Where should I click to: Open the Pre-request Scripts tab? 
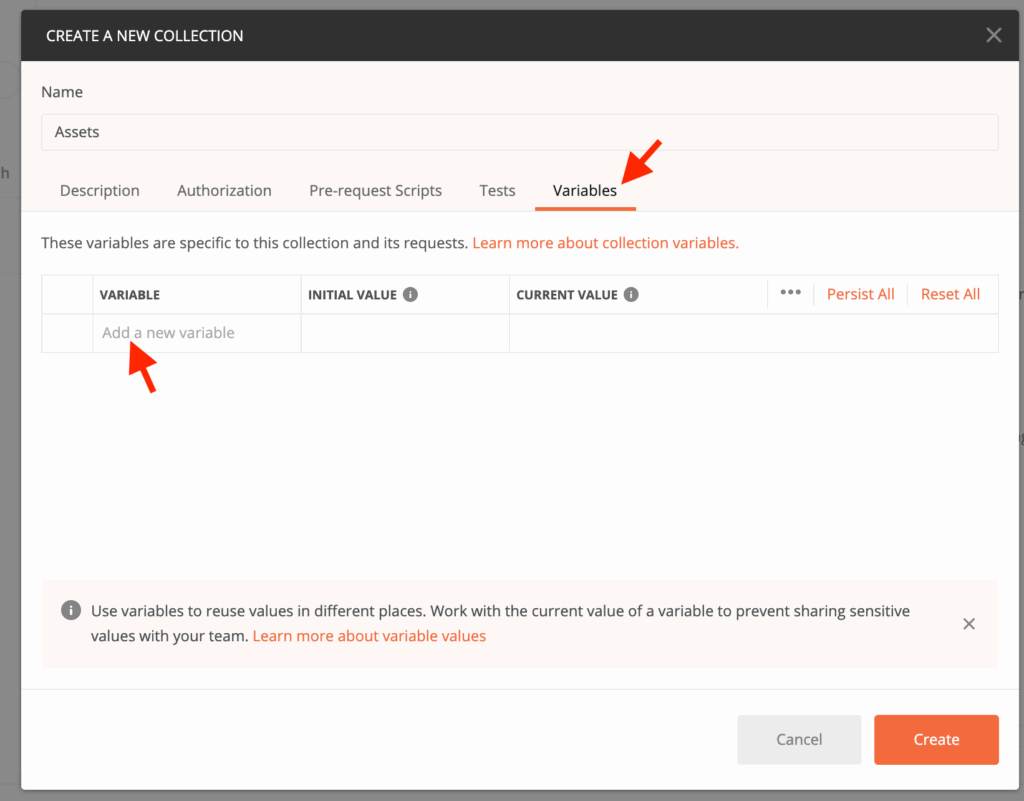click(x=375, y=190)
